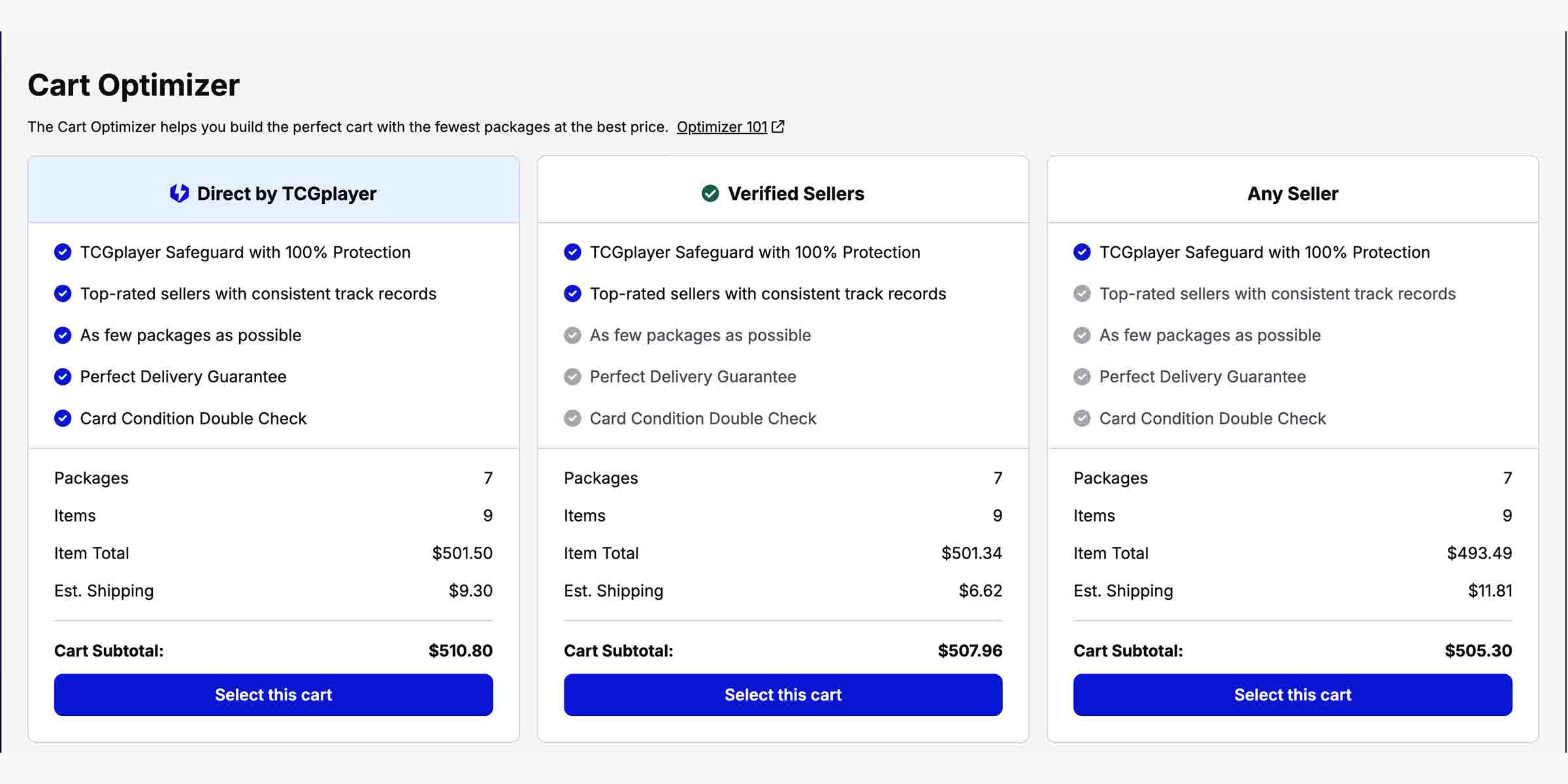
Task: Click the green Verified Sellers checkmark icon
Action: coord(710,193)
